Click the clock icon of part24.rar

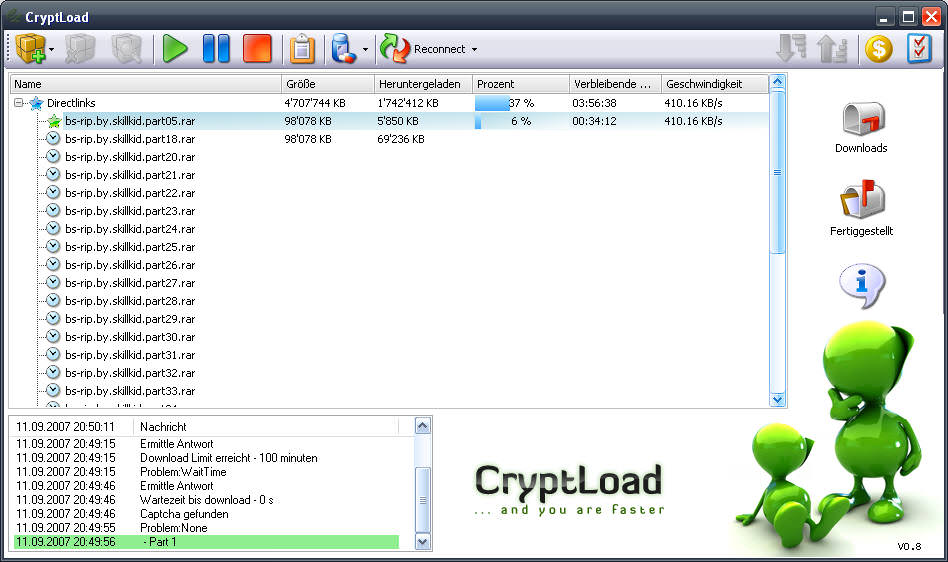(53, 228)
